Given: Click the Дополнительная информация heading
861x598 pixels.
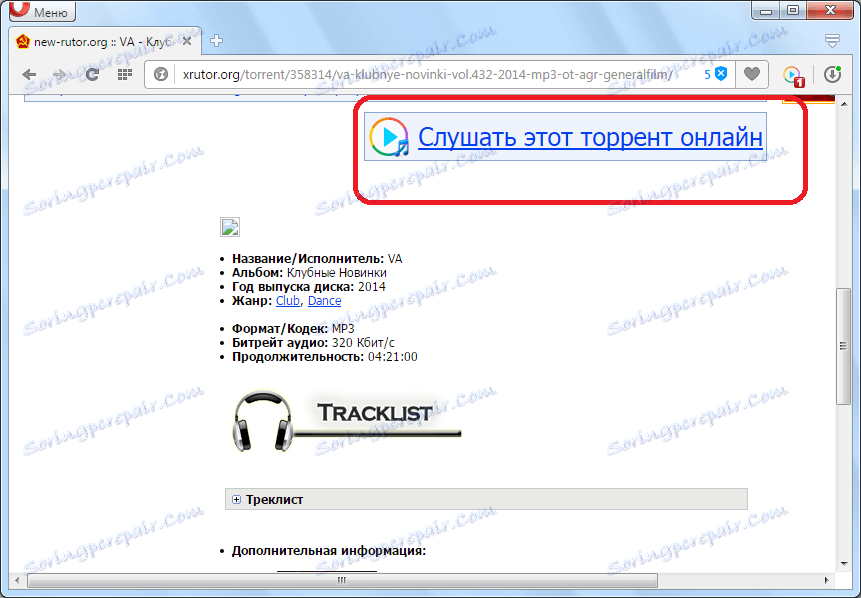Looking at the screenshot, I should tap(328, 551).
